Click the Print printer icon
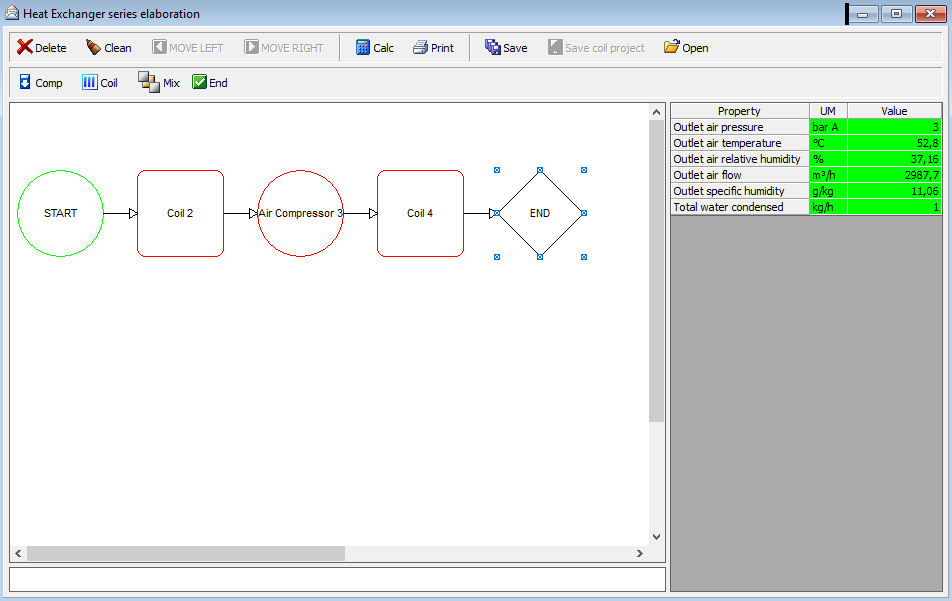The width and height of the screenshot is (952, 601). coord(420,47)
